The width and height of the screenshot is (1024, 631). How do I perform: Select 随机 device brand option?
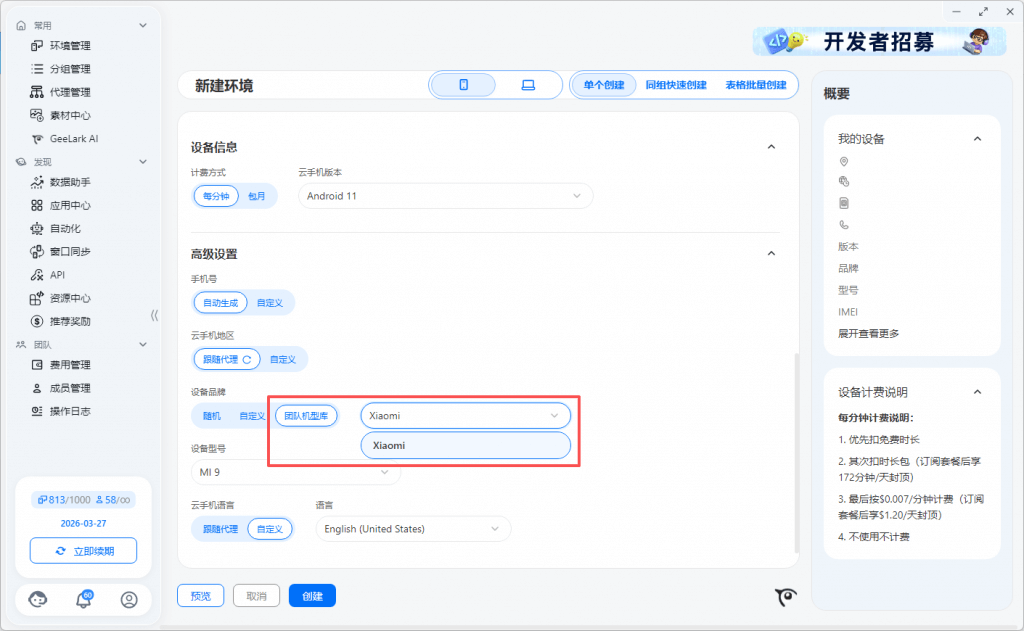pyautogui.click(x=212, y=415)
